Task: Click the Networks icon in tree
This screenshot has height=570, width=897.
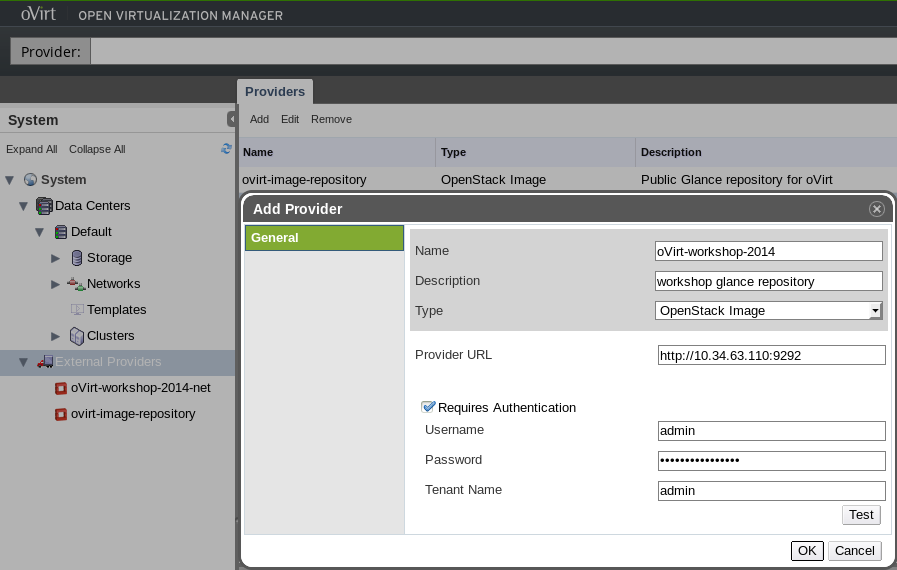Action: pyautogui.click(x=76, y=284)
